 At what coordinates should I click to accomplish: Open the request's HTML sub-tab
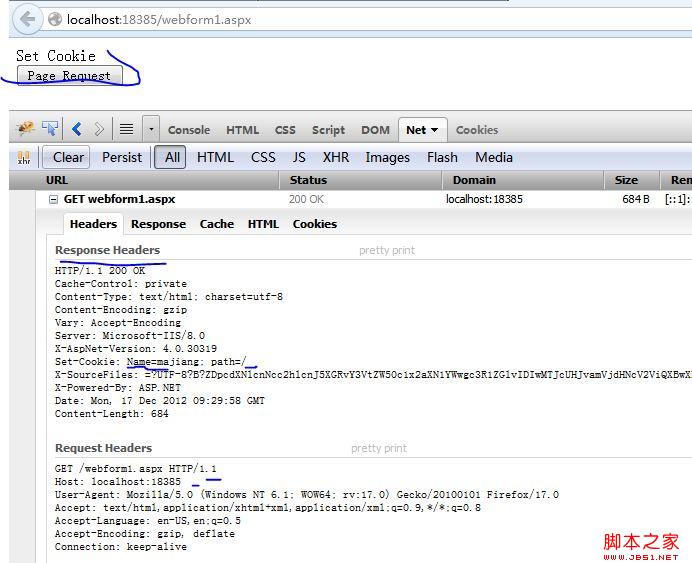click(263, 224)
